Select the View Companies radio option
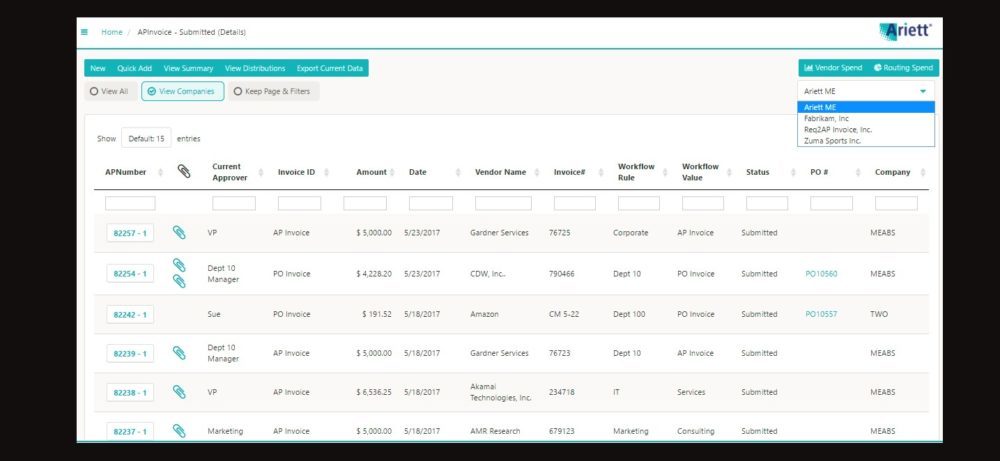 182,91
